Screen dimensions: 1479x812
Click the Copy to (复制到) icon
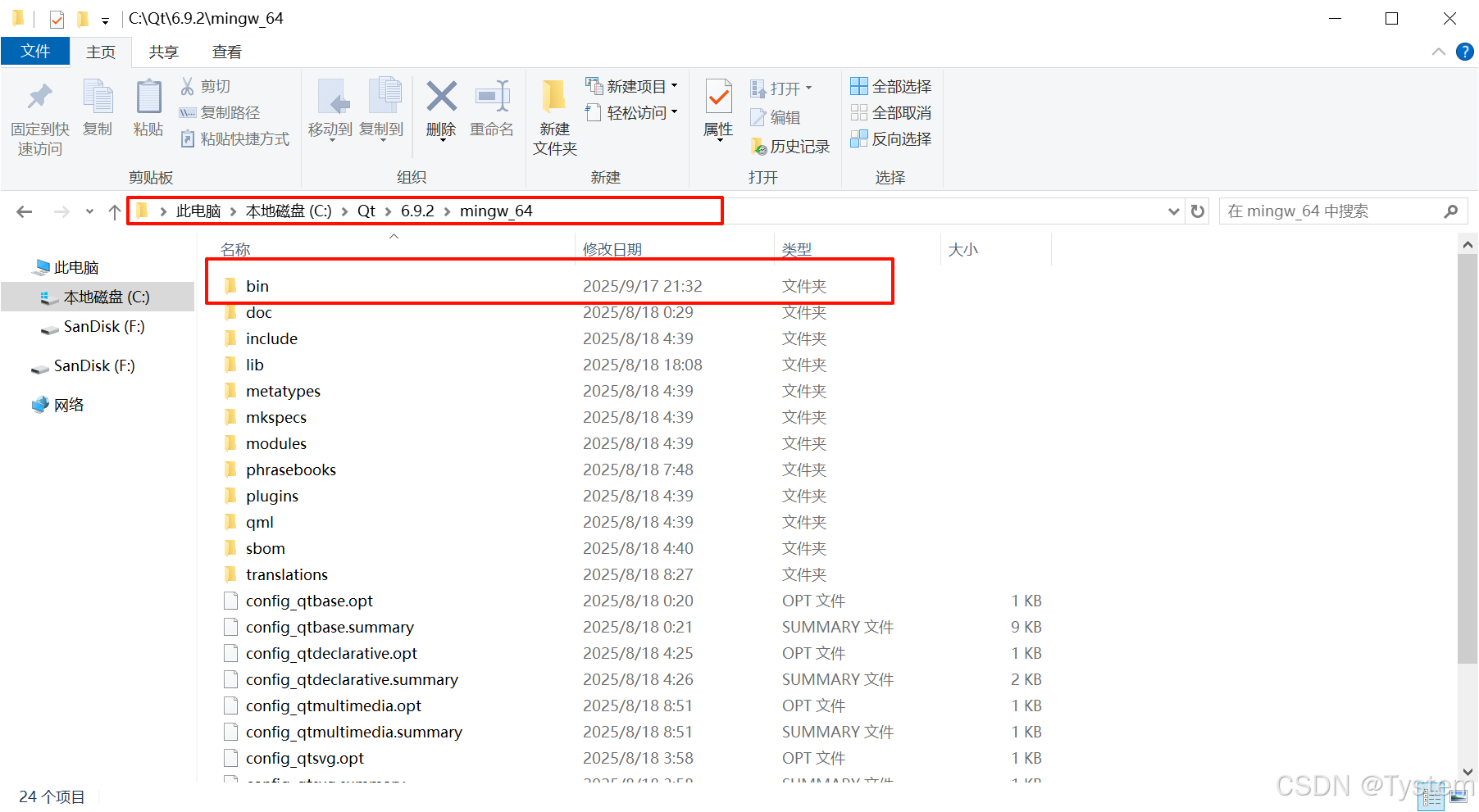click(x=384, y=98)
